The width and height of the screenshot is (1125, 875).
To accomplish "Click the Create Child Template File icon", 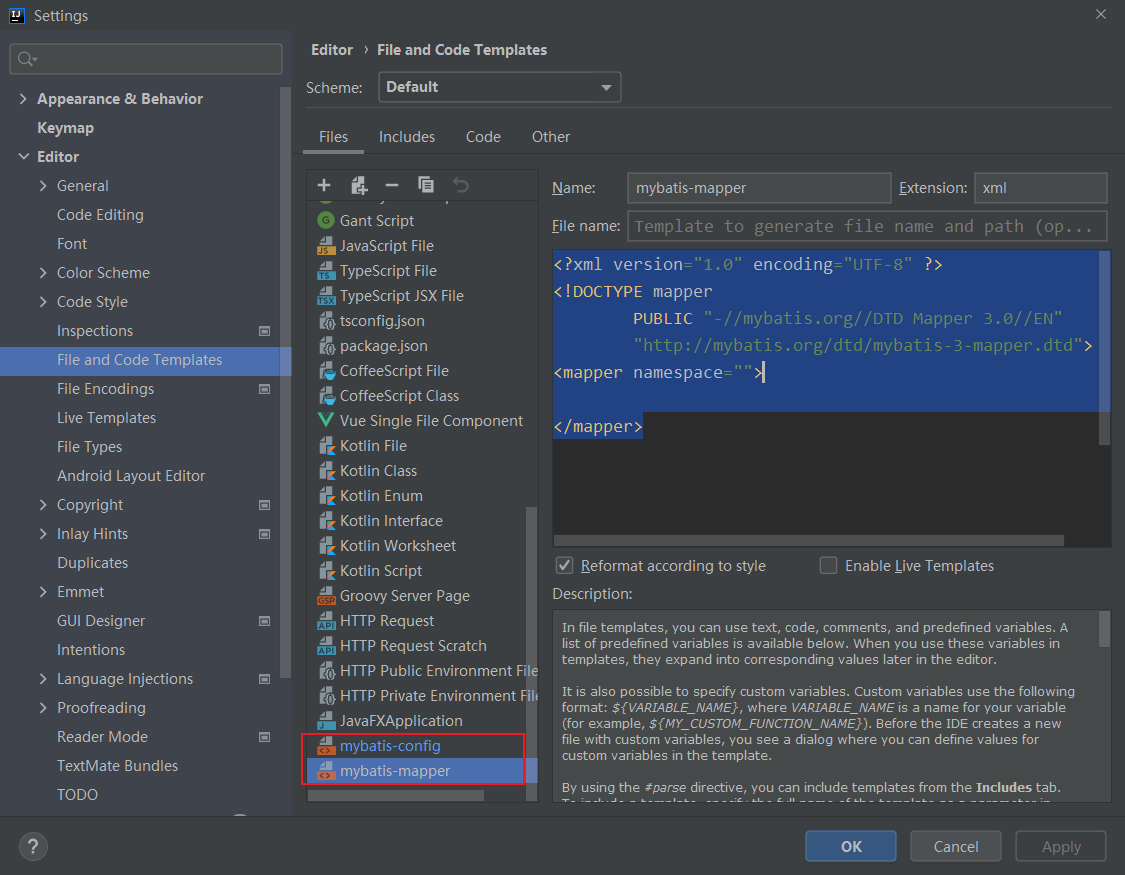I will click(359, 186).
